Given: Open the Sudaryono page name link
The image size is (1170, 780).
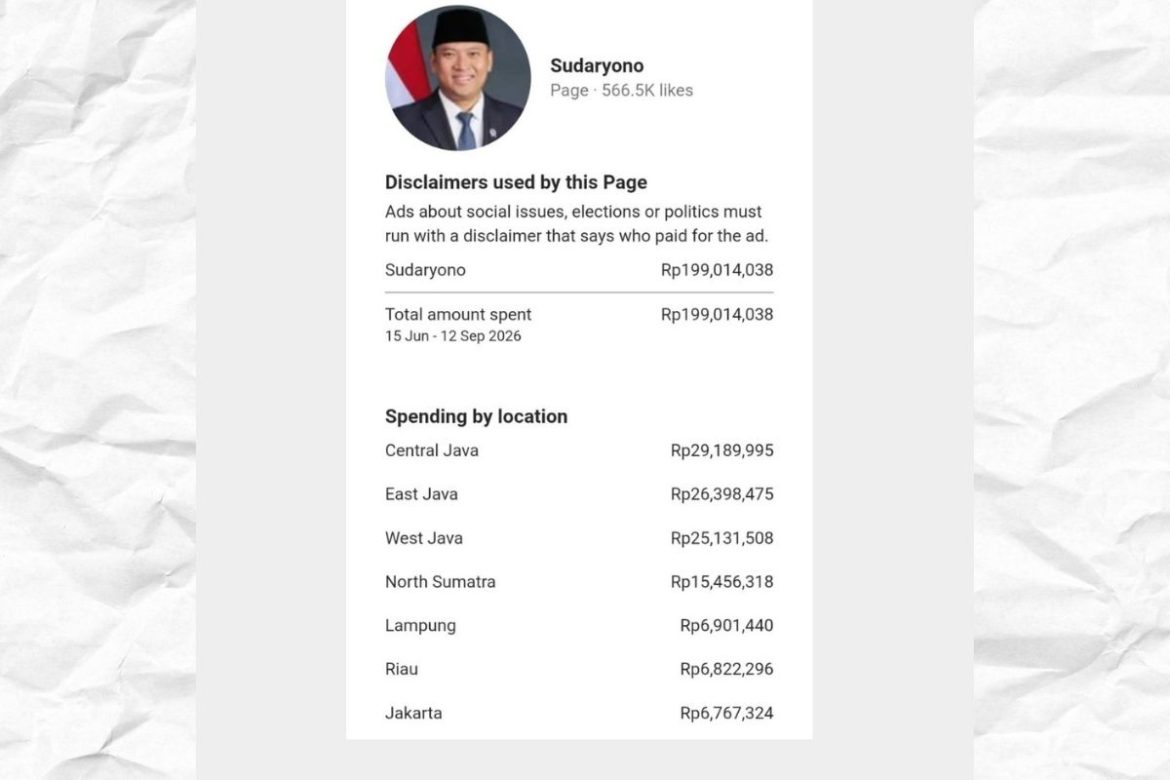Looking at the screenshot, I should [597, 66].
